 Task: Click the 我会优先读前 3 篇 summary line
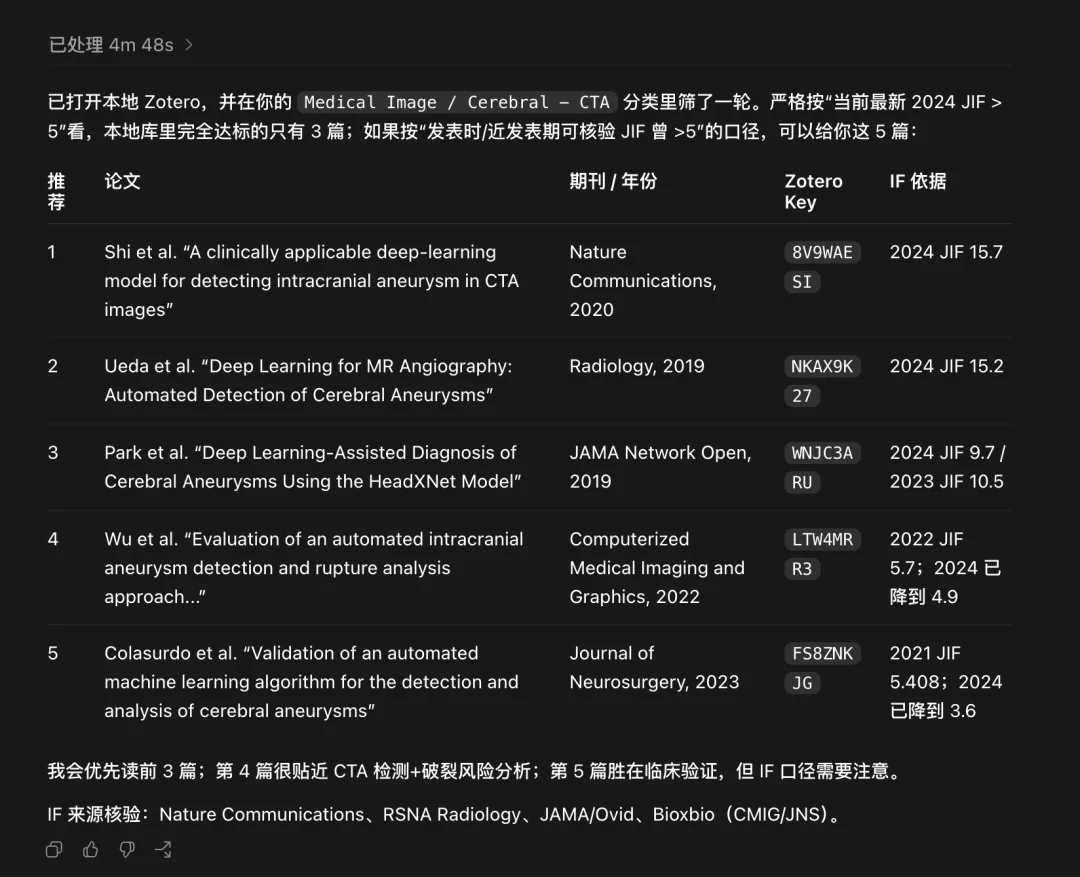tap(475, 771)
